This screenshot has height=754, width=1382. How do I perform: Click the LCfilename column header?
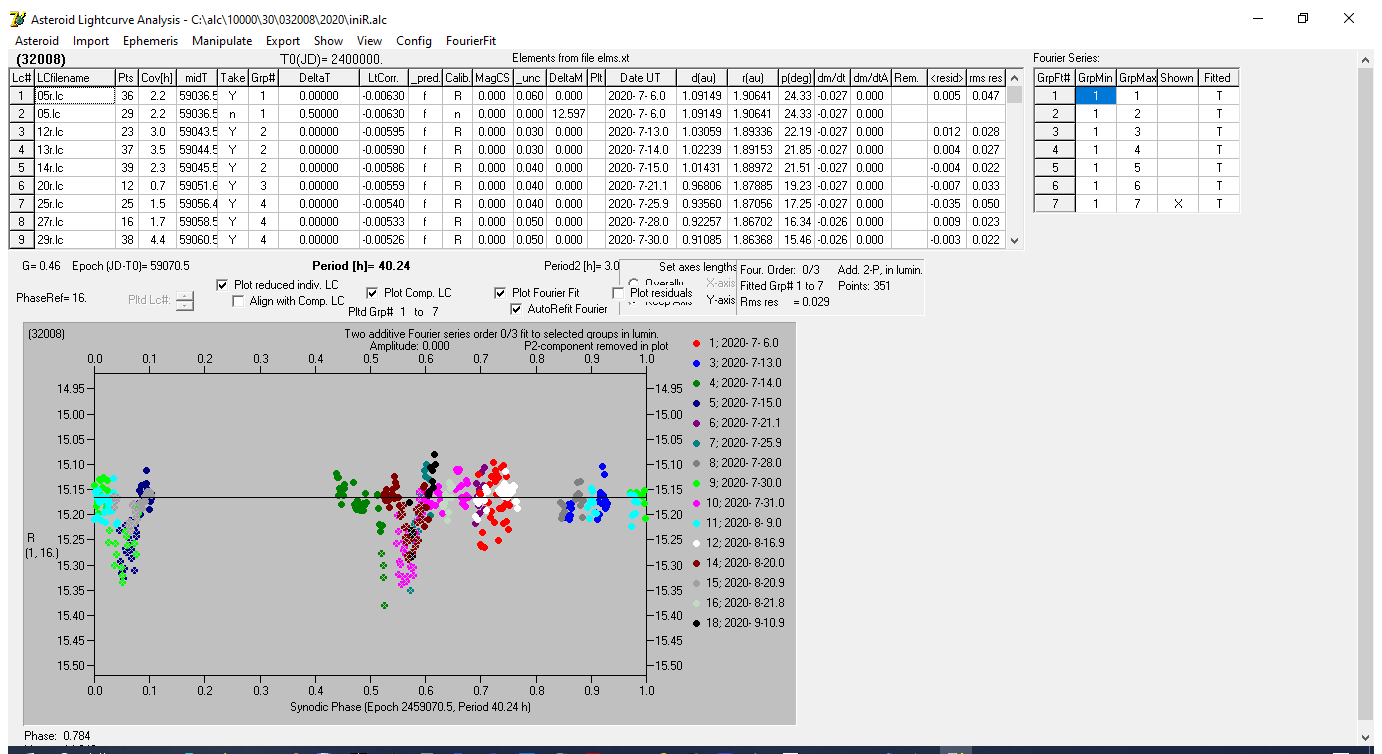(x=73, y=78)
